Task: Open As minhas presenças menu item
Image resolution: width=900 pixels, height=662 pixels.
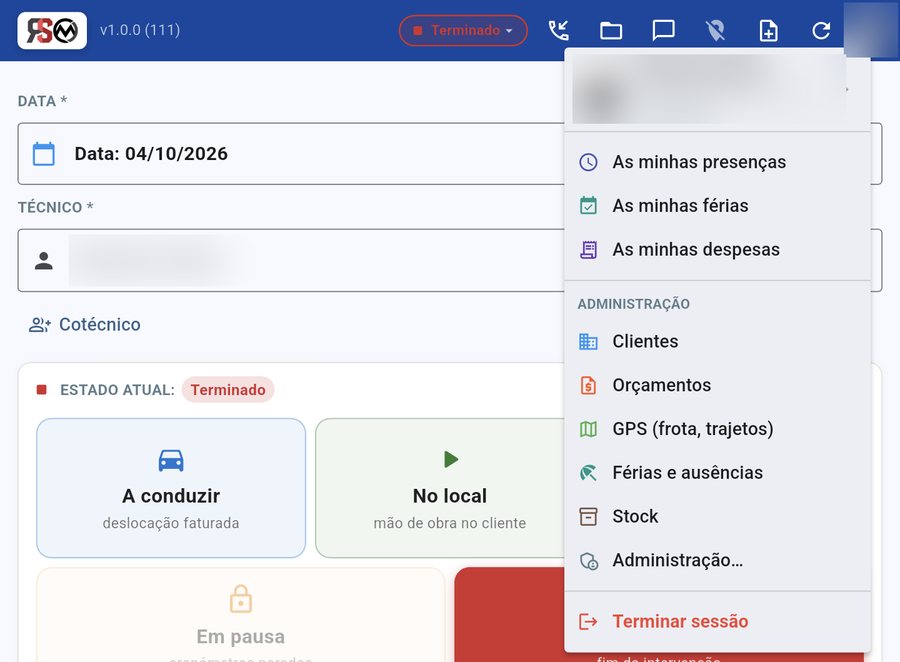Action: [x=717, y=162]
